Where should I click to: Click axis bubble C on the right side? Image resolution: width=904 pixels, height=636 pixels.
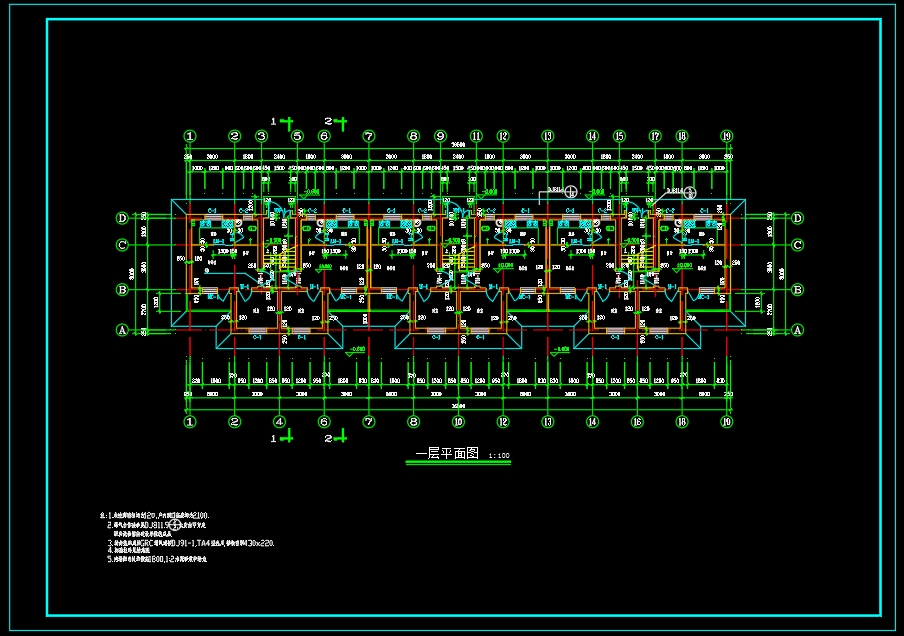(x=798, y=245)
